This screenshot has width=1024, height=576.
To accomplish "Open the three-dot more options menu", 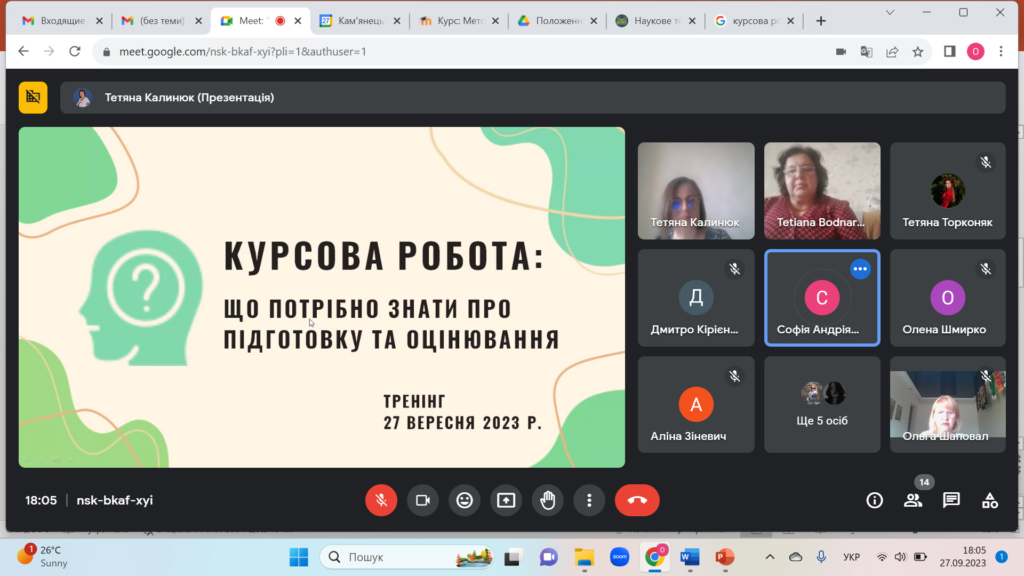I will point(590,500).
